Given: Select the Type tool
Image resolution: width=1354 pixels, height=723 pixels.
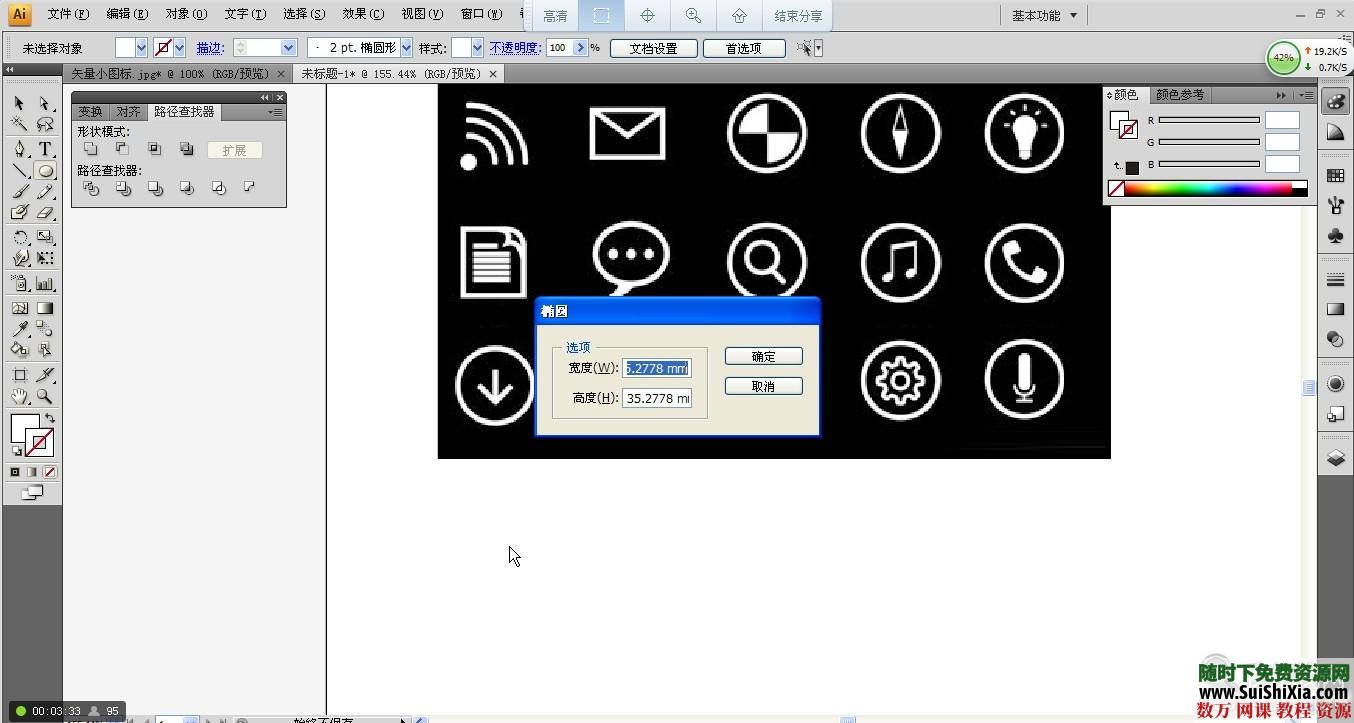Looking at the screenshot, I should tap(45, 149).
